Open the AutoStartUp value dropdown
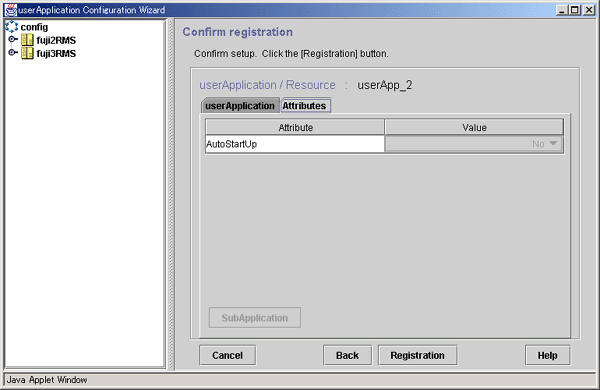The image size is (600, 390). pyautogui.click(x=474, y=144)
